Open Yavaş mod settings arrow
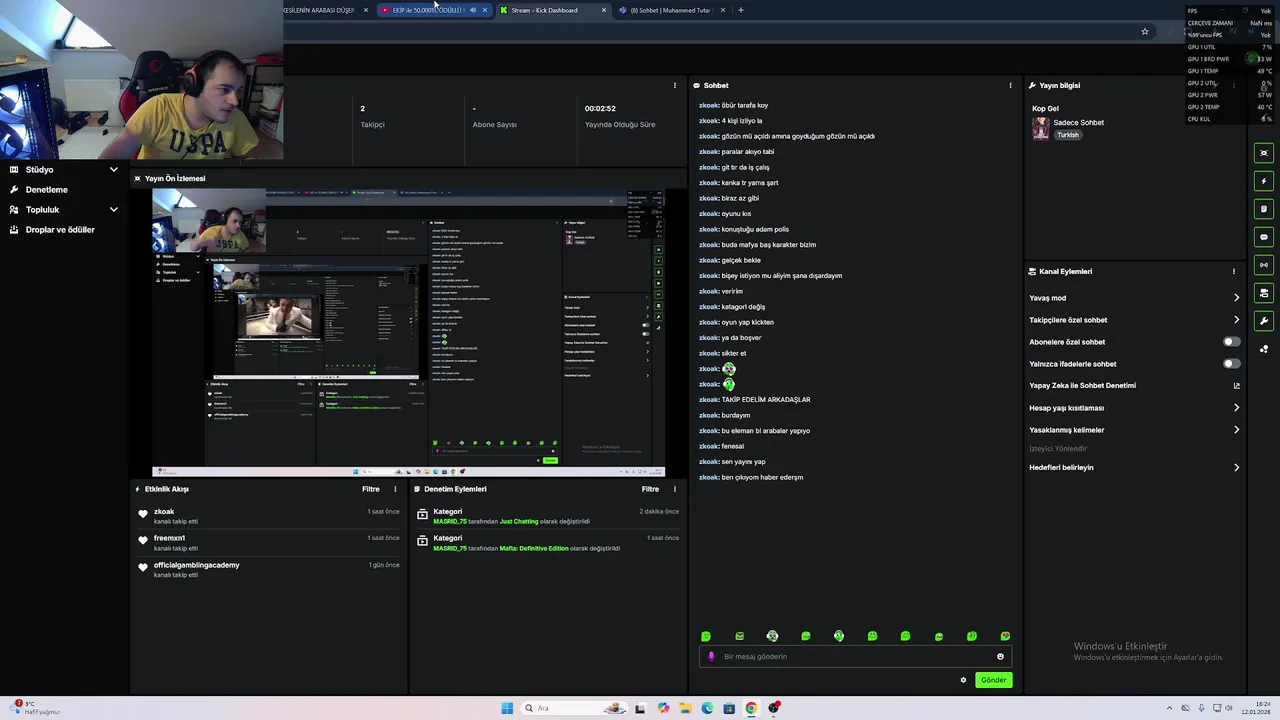Image resolution: width=1280 pixels, height=720 pixels. point(1236,298)
